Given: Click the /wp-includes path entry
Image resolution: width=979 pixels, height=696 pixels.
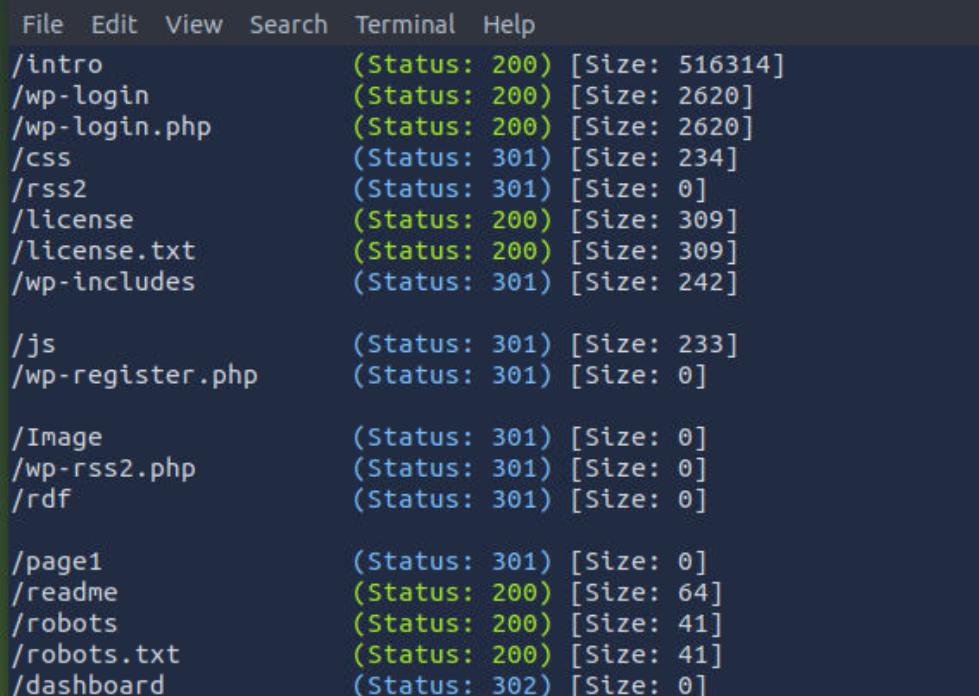Looking at the screenshot, I should [104, 283].
